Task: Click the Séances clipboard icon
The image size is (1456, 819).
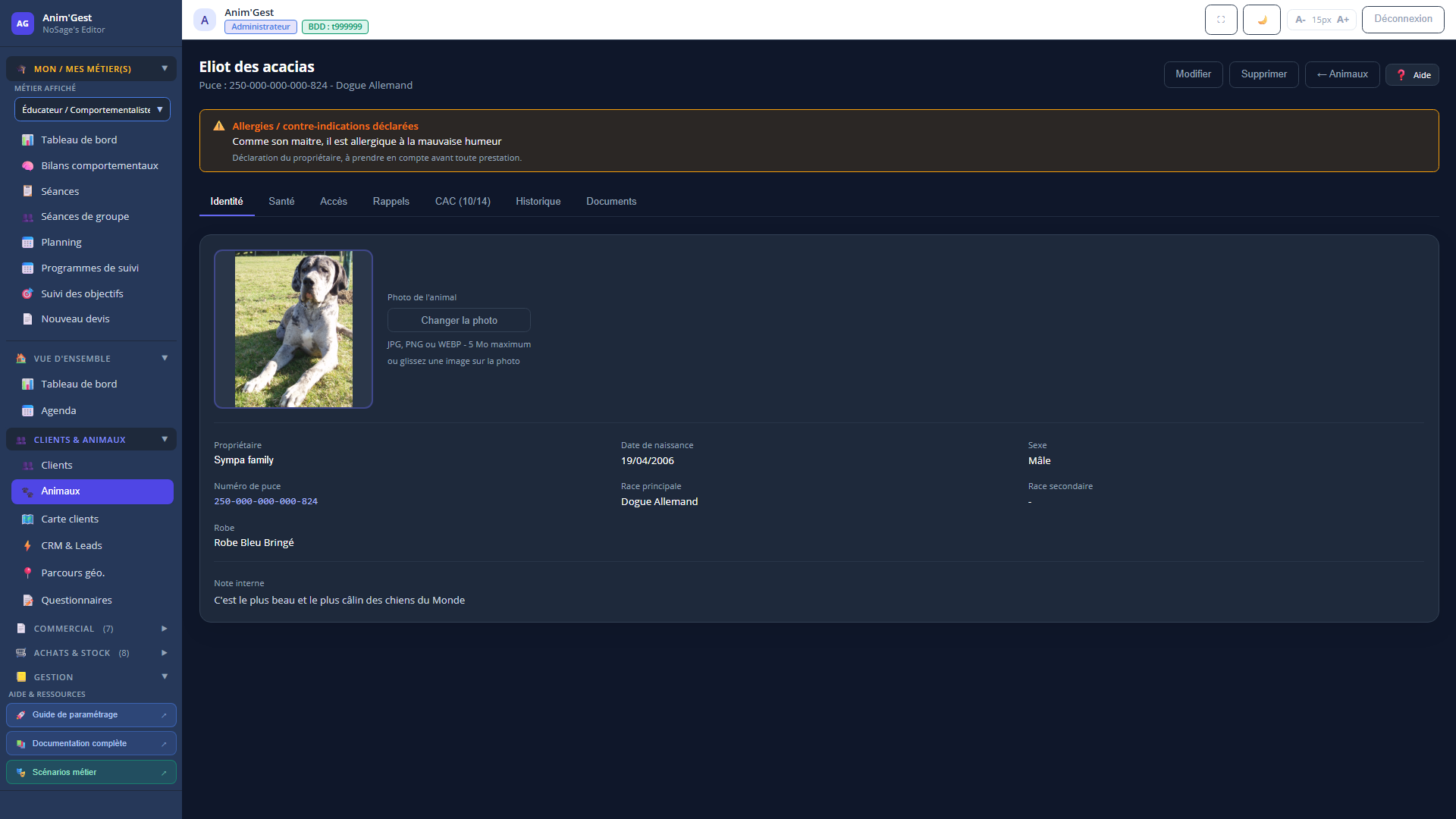Action: 27,191
